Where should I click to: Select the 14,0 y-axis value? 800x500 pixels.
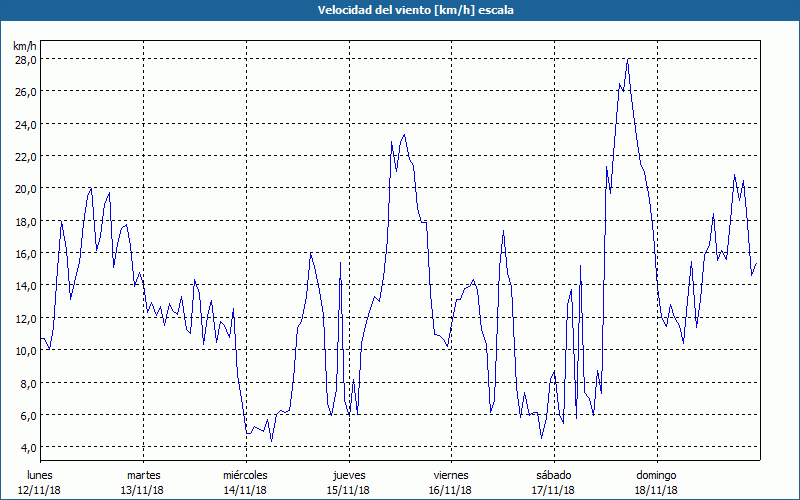[26, 286]
